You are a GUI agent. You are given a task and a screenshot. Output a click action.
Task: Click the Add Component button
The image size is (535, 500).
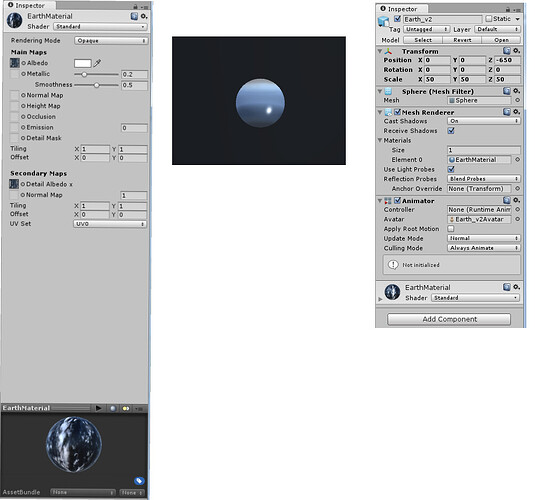click(449, 319)
